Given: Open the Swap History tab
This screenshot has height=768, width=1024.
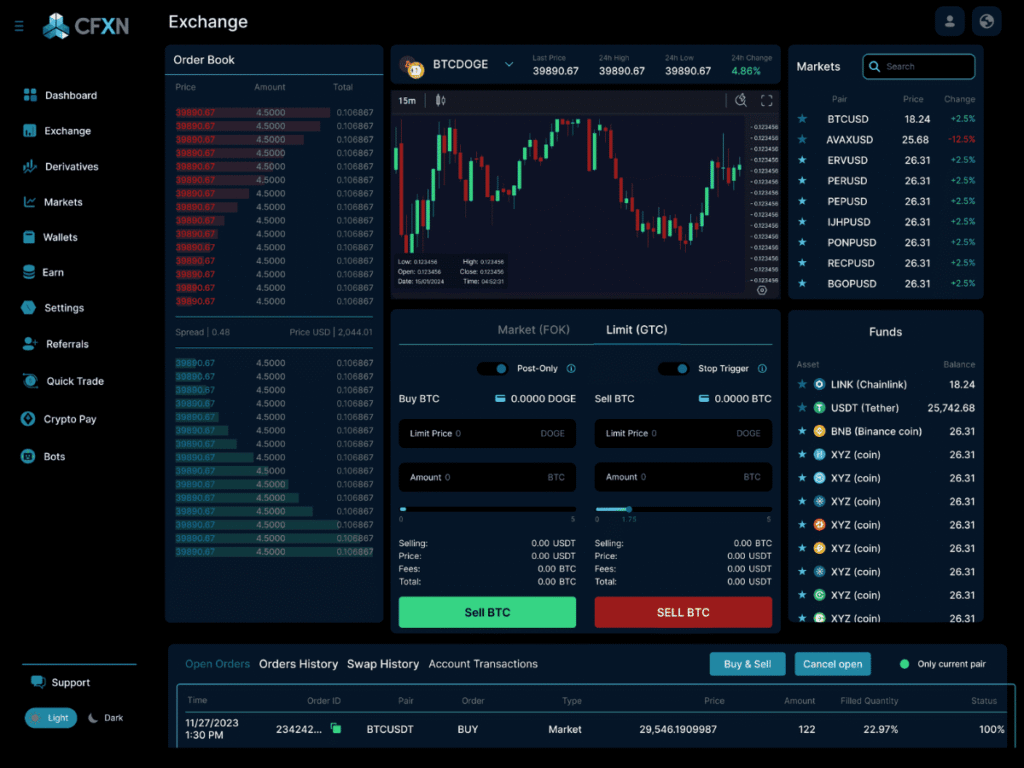Looking at the screenshot, I should pyautogui.click(x=383, y=664).
